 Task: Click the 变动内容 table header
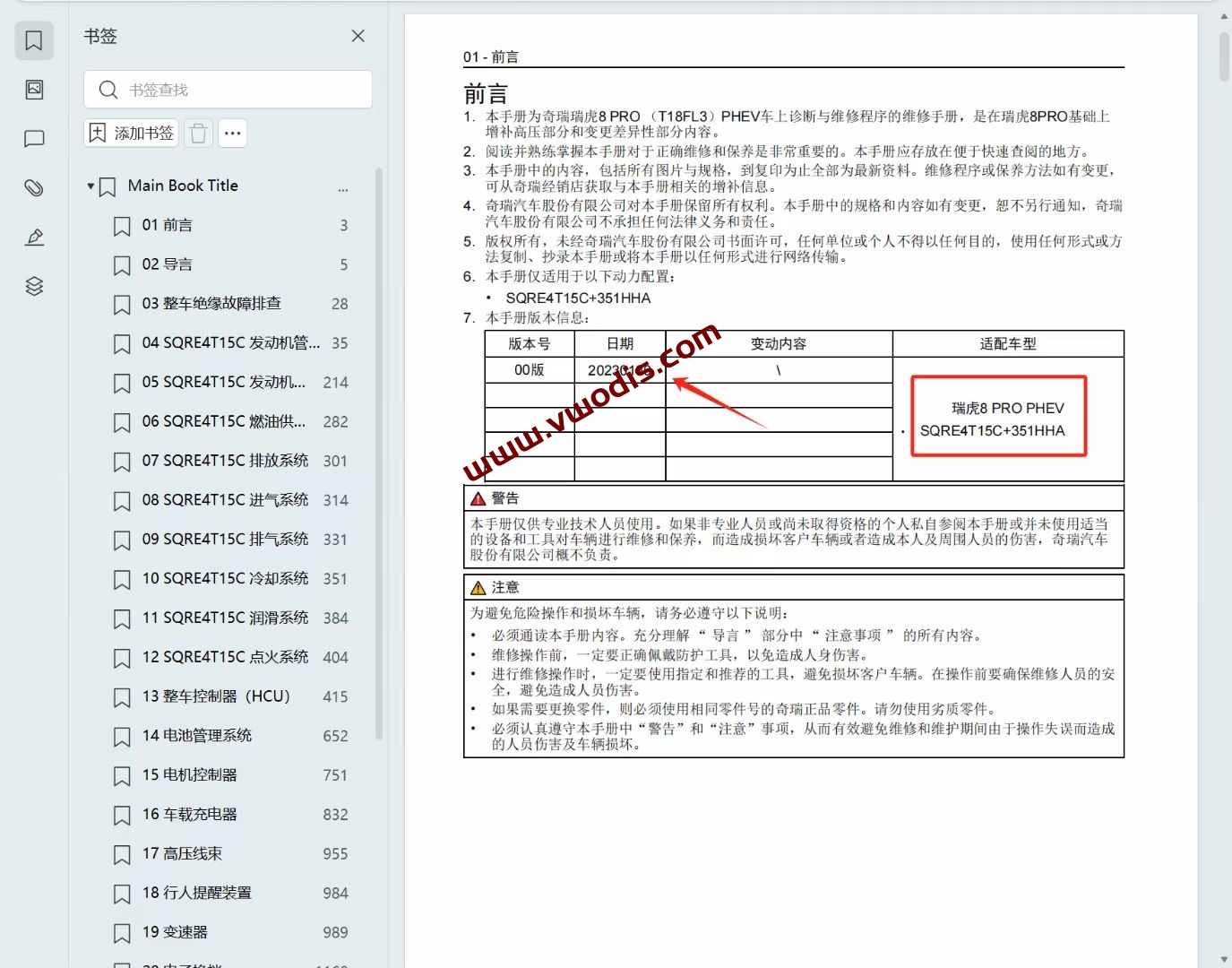tap(779, 344)
